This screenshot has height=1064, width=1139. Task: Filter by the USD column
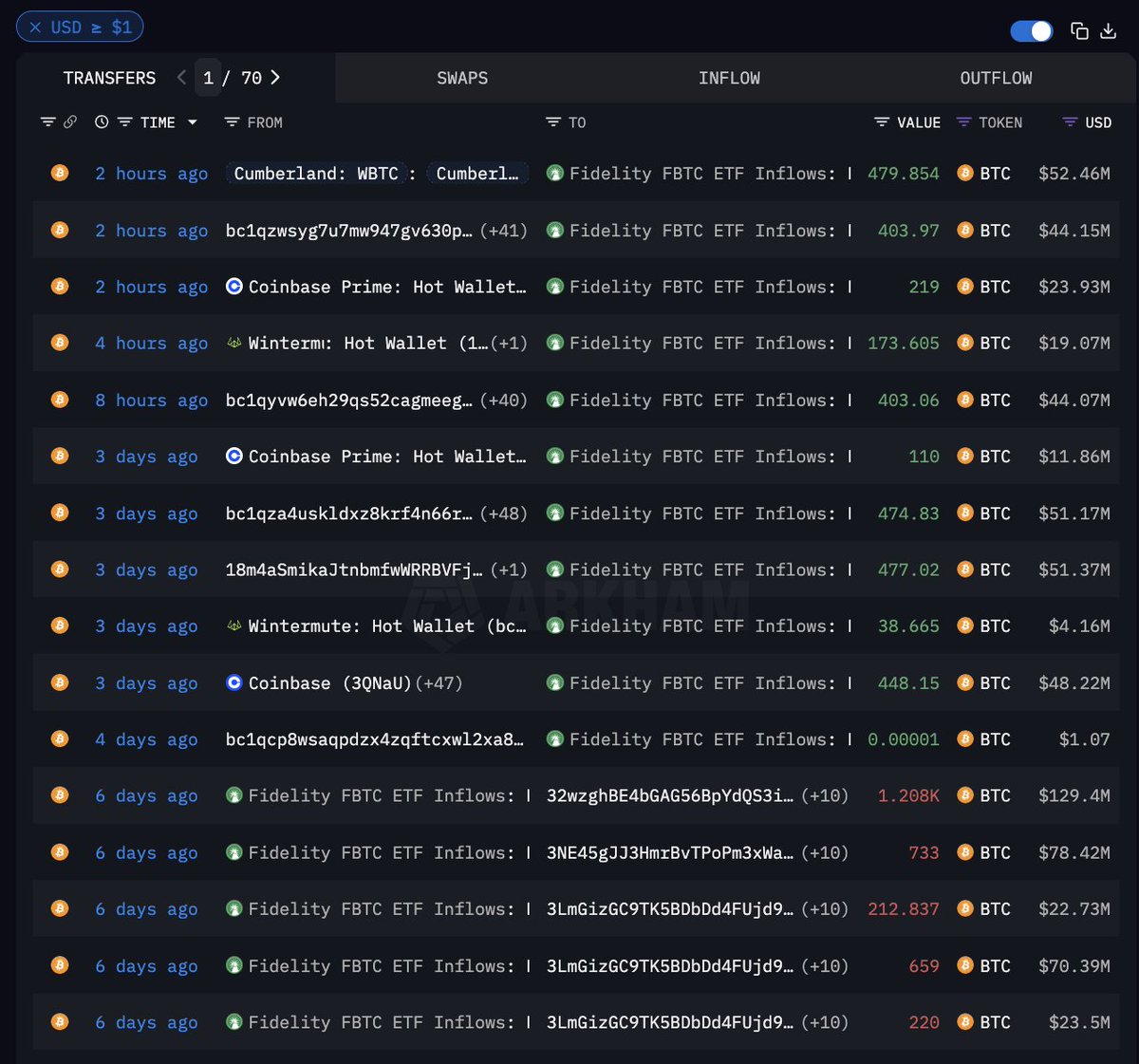pos(1070,122)
